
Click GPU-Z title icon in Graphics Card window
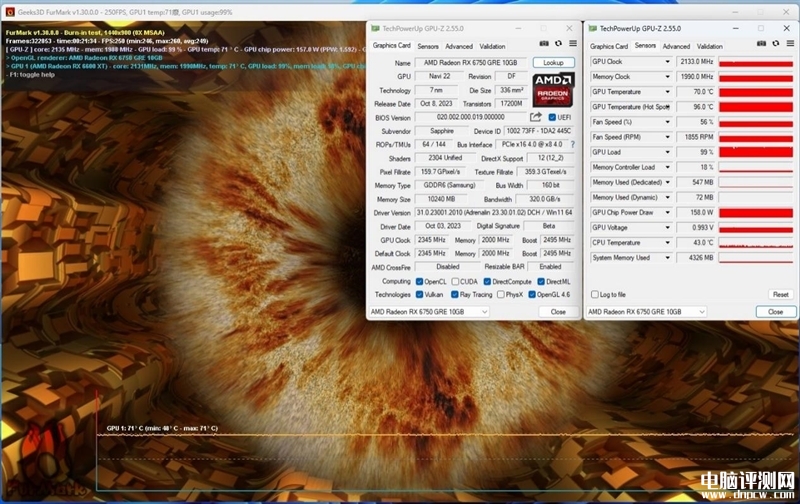pos(376,29)
